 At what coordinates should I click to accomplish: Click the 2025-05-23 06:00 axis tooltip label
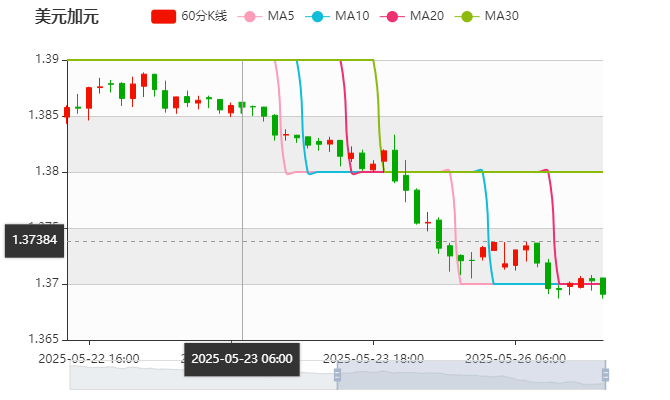[x=242, y=358]
